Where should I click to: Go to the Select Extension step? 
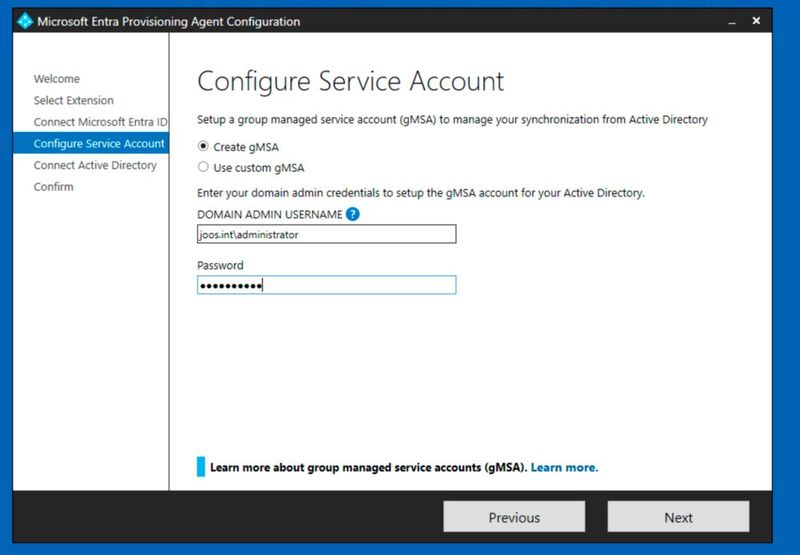pos(73,100)
